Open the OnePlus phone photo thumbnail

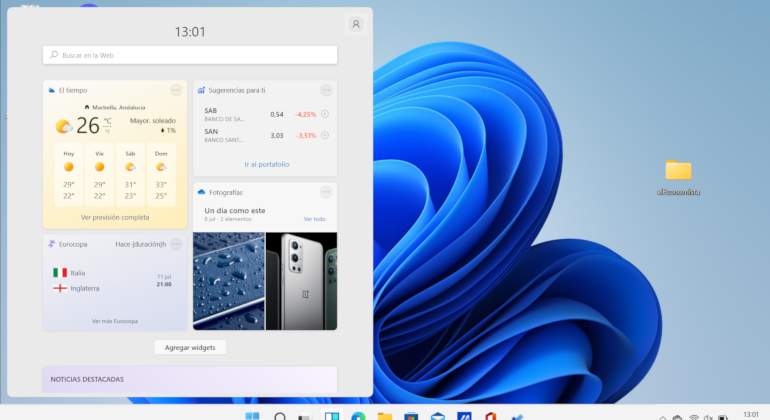302,281
